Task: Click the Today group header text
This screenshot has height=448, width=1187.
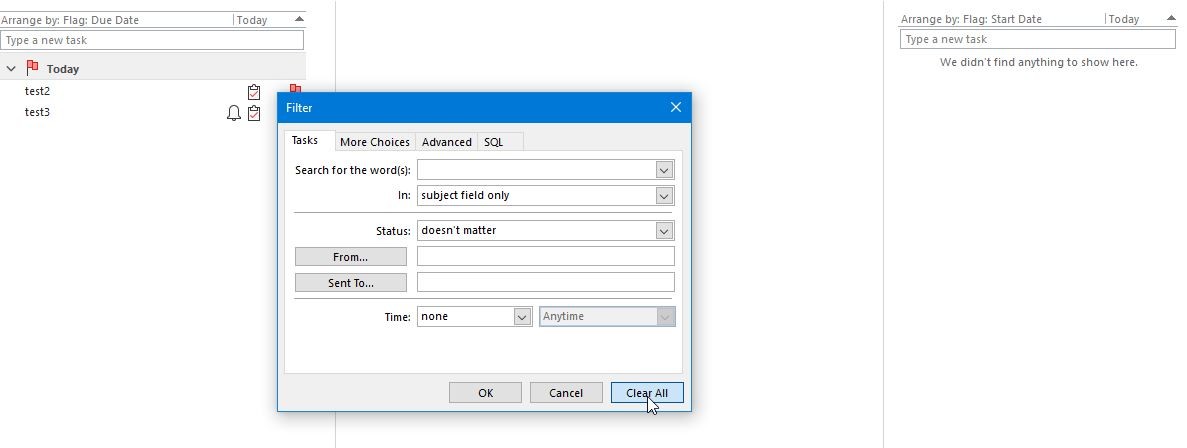Action: click(63, 69)
